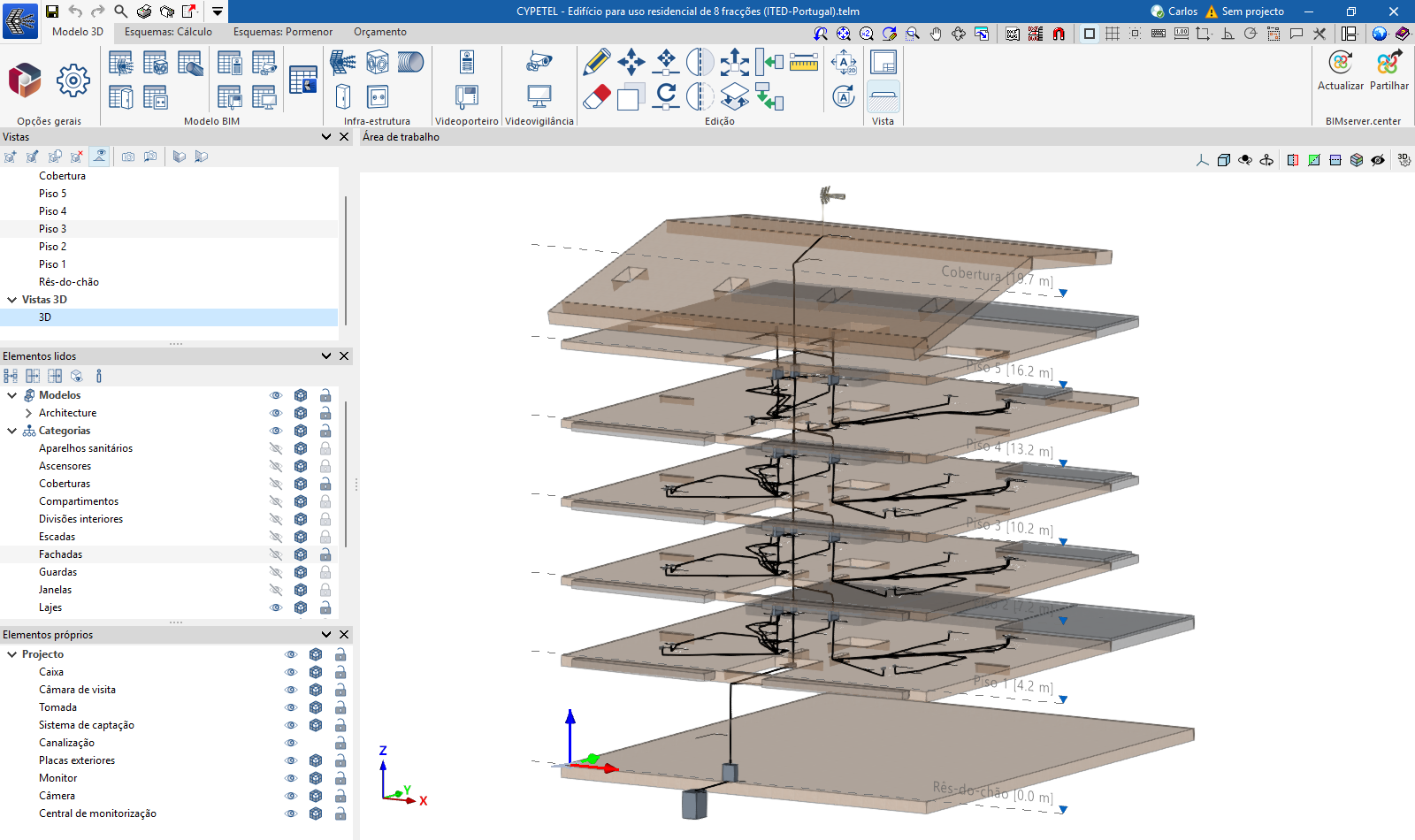Viewport: 1415px width, 840px height.
Task: Click the Actualizar BIMserver icon
Action: click(x=1340, y=64)
